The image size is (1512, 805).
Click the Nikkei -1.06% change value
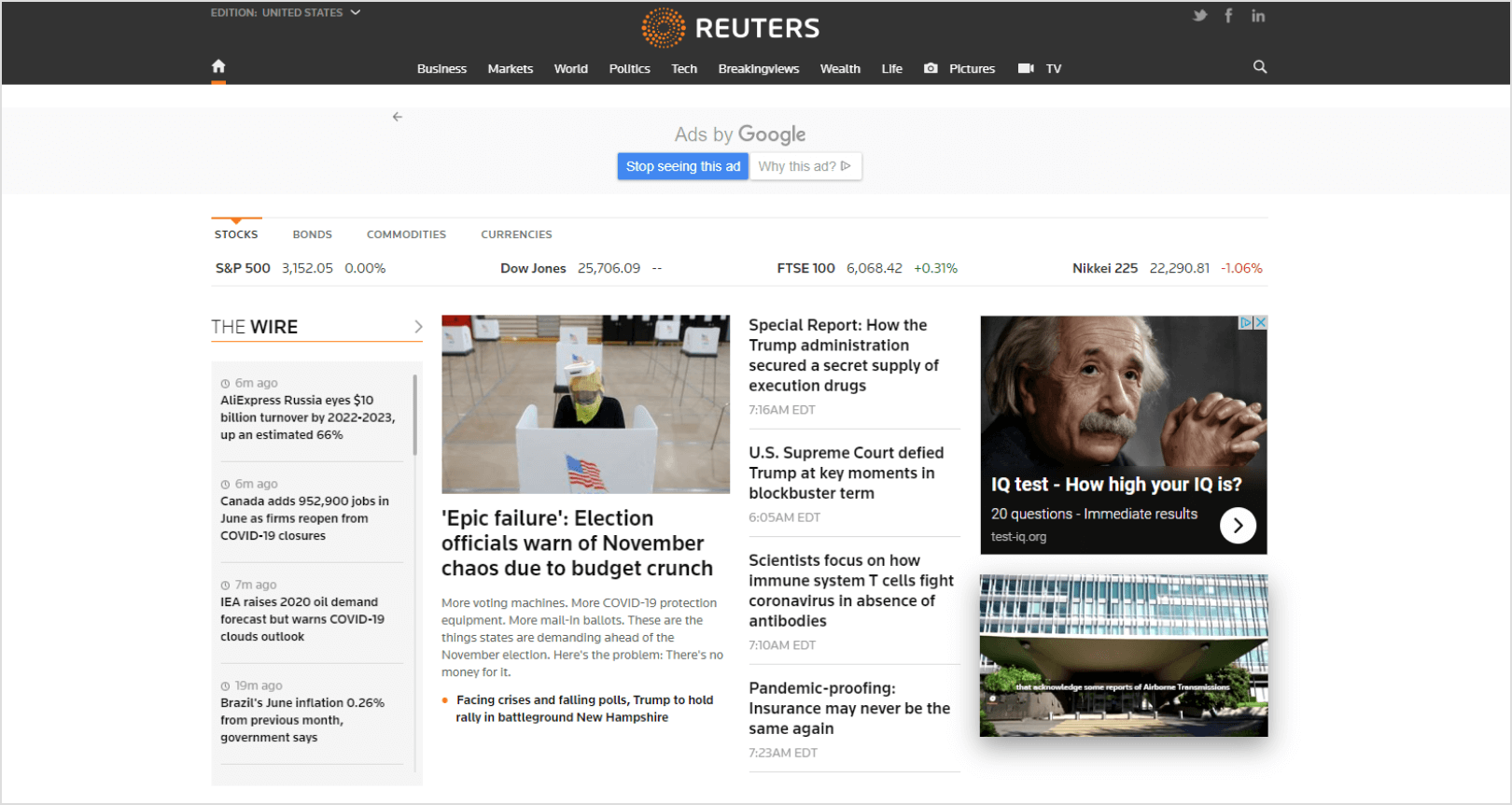[1241, 268]
